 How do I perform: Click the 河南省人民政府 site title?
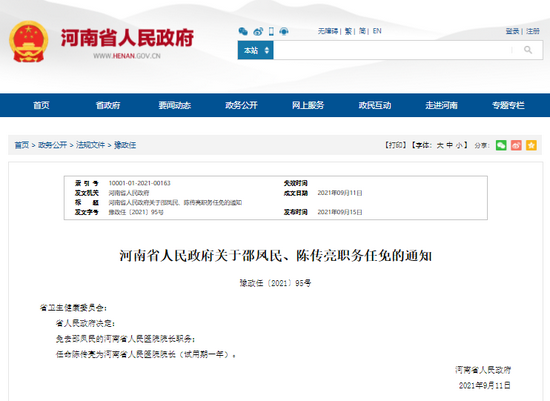point(127,38)
